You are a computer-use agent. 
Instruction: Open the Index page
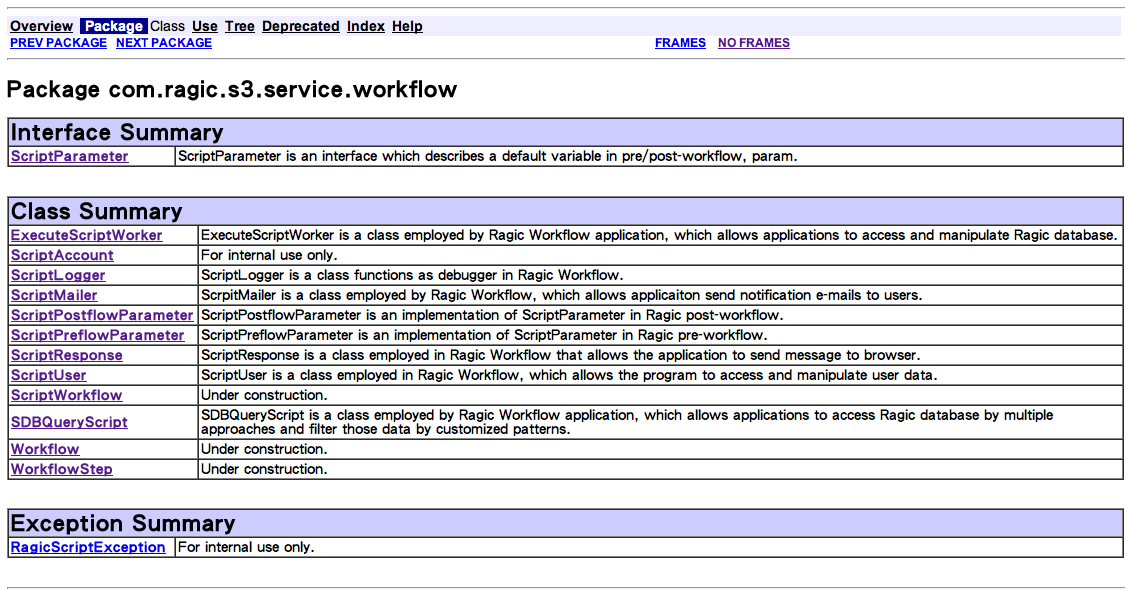365,26
